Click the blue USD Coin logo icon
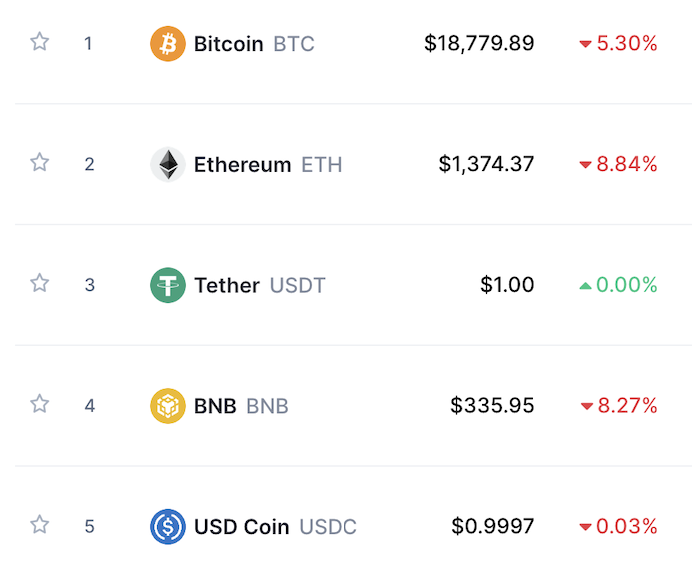692x570 pixels. [168, 526]
